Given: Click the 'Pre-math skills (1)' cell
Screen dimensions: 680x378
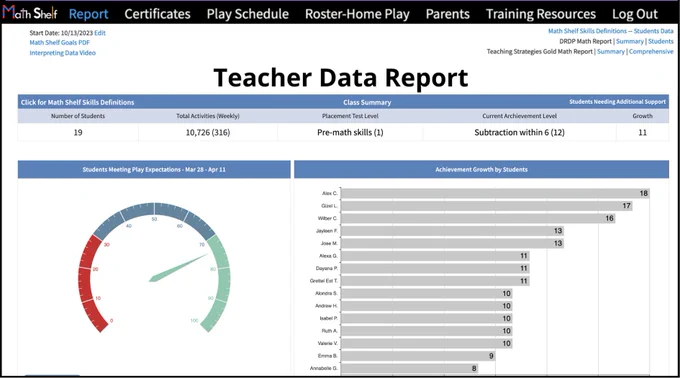Looking at the screenshot, I should 350,133.
